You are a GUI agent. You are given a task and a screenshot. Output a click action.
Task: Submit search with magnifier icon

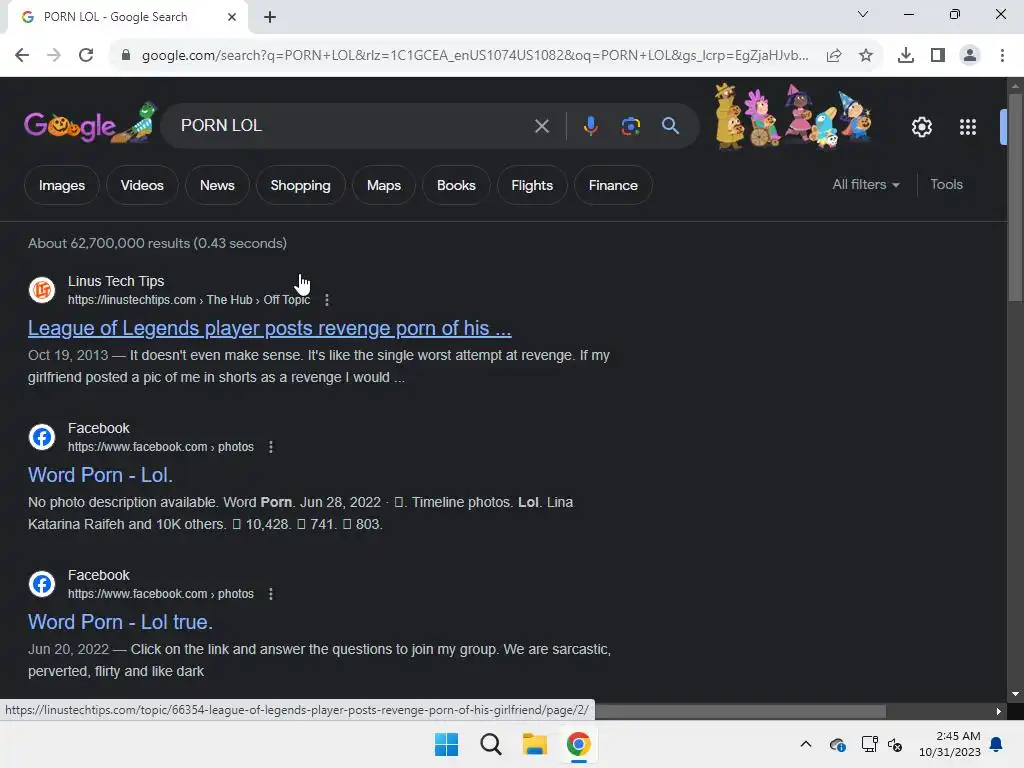coord(670,125)
